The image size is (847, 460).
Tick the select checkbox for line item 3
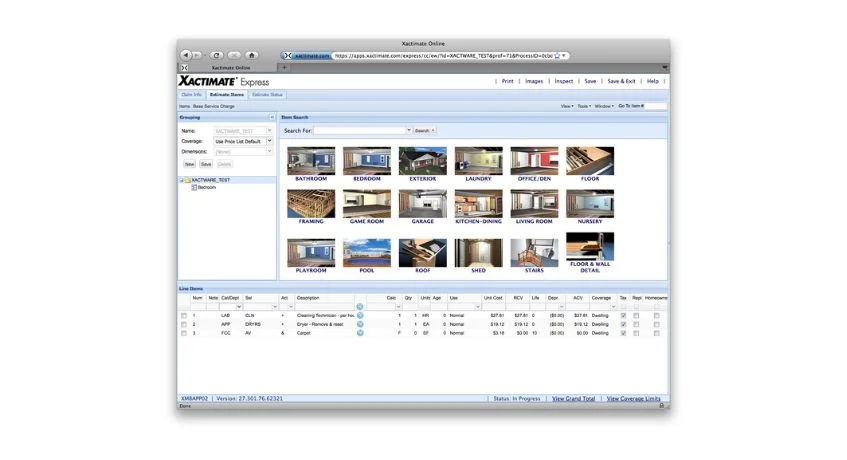pyautogui.click(x=184, y=333)
